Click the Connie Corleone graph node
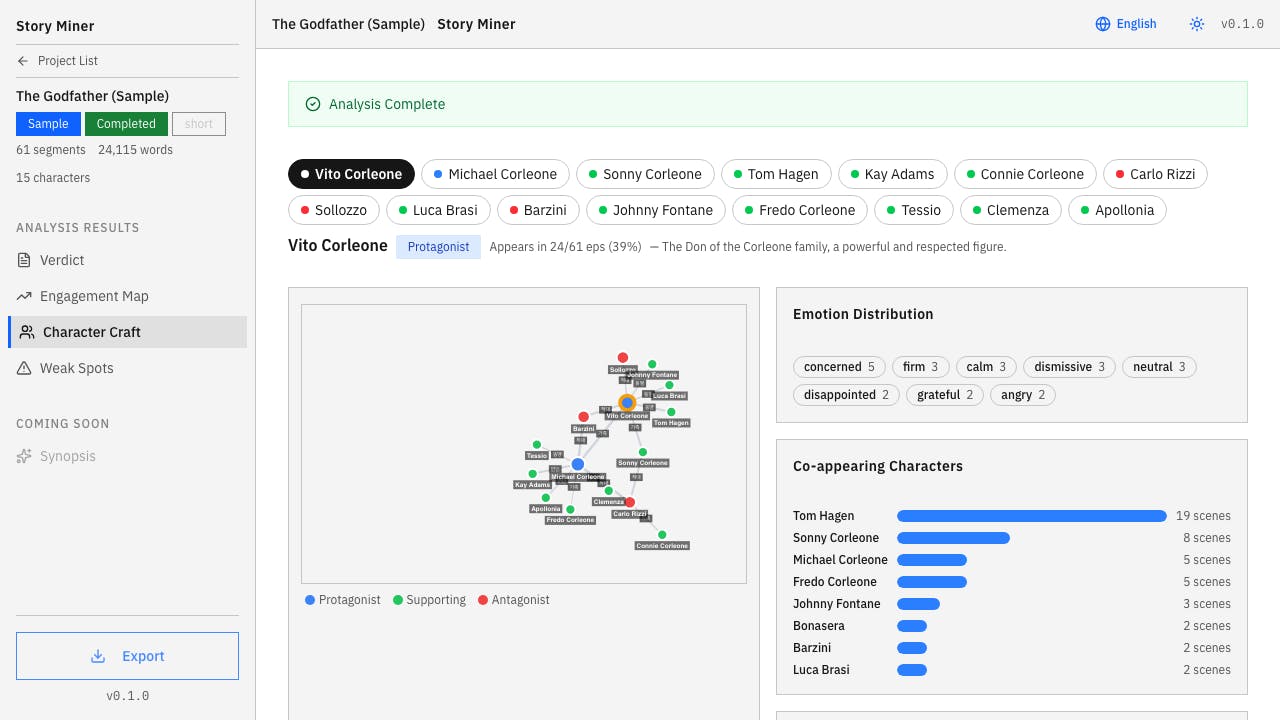This screenshot has width=1280, height=720. 662,535
